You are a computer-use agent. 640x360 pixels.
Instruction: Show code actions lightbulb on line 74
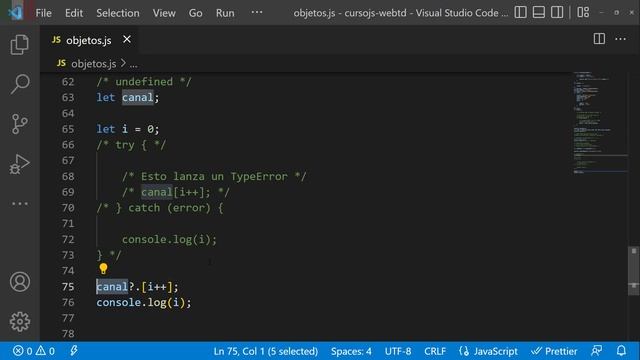coord(103,269)
